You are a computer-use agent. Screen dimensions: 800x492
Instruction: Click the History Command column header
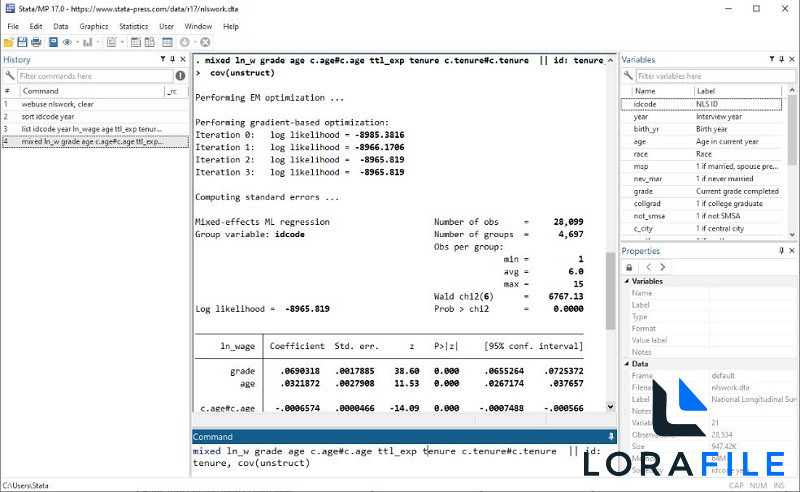(92, 91)
